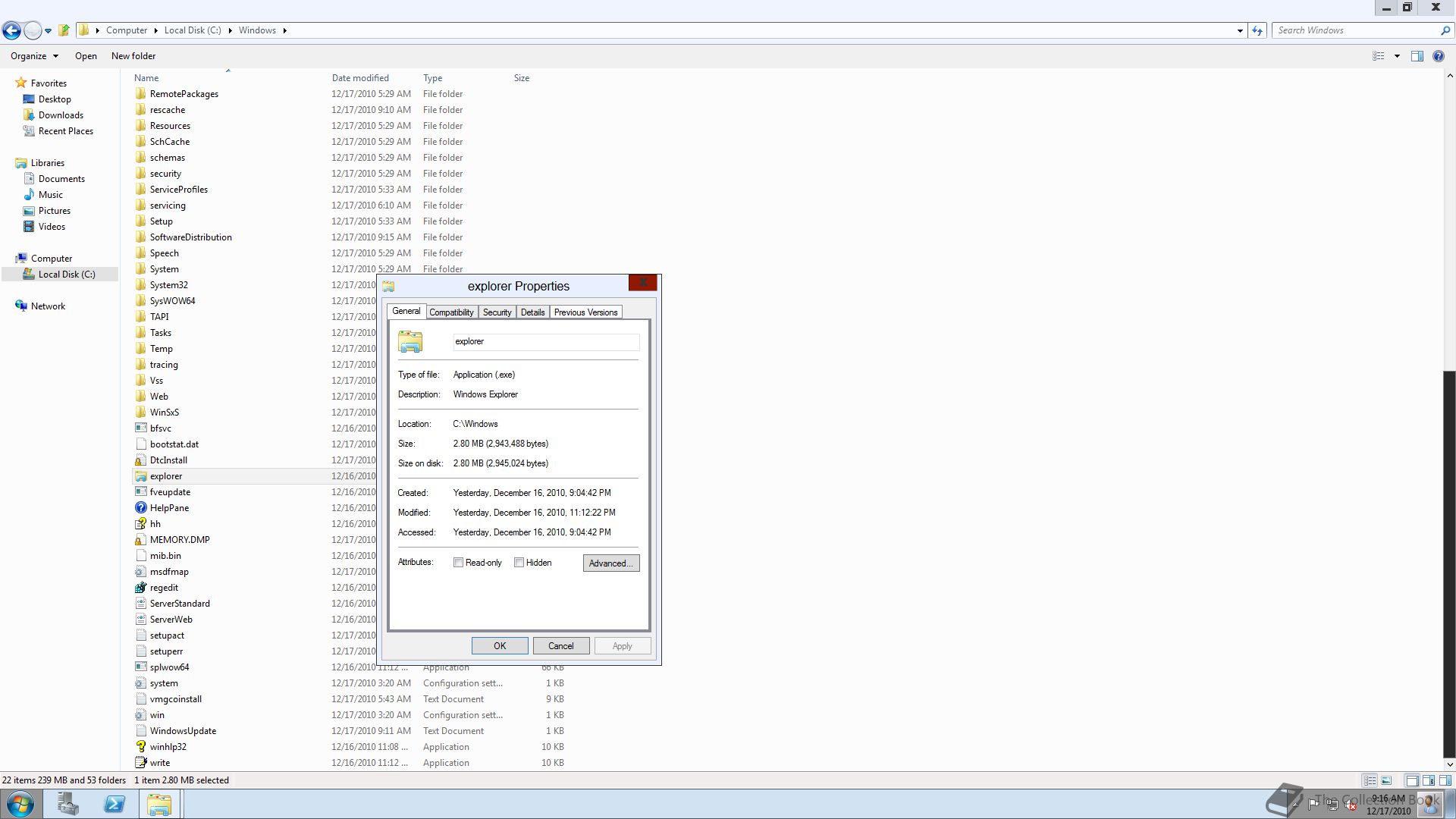Open Network in navigation pane

(x=48, y=306)
